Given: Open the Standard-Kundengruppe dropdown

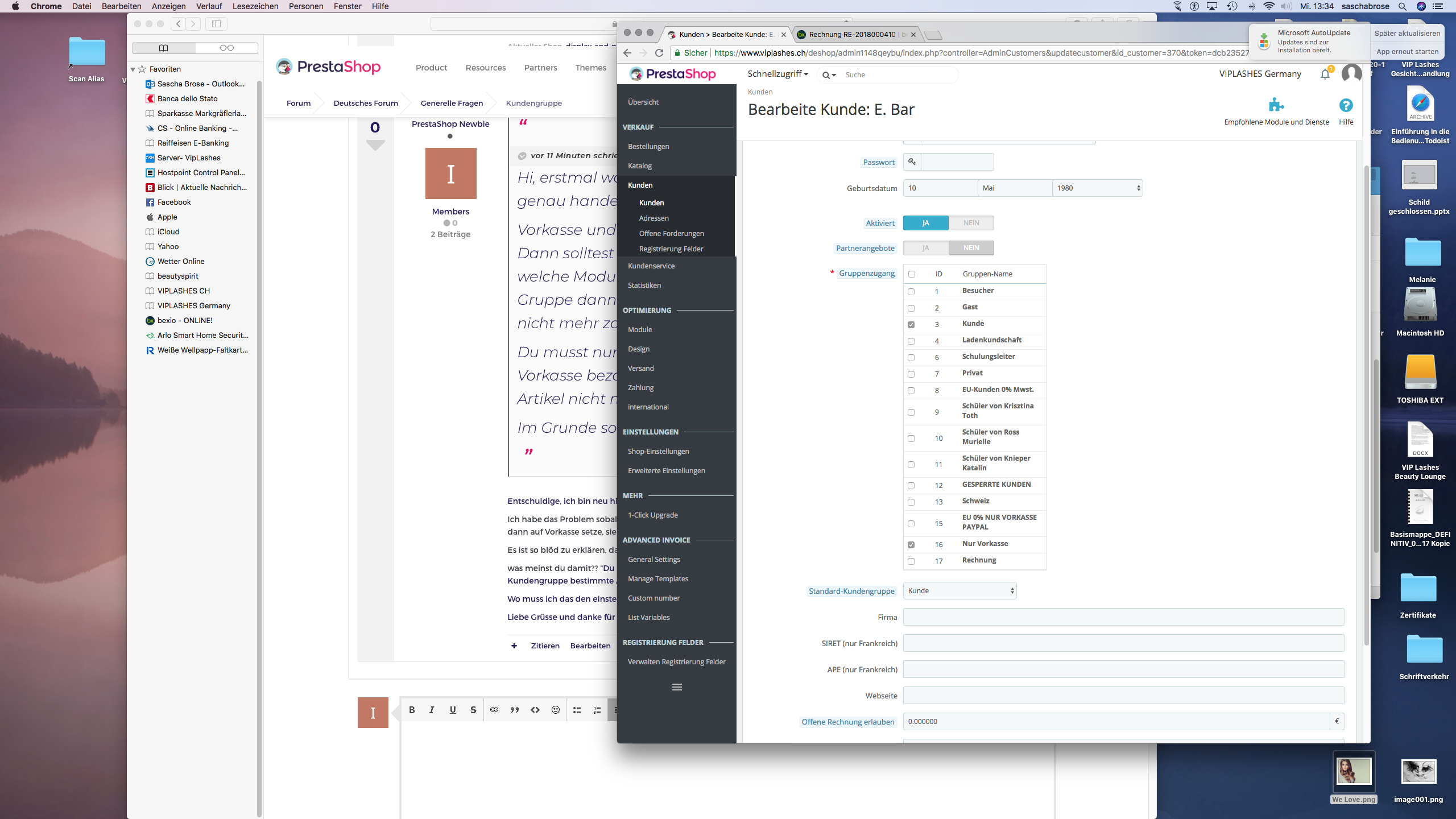Looking at the screenshot, I should point(960,591).
